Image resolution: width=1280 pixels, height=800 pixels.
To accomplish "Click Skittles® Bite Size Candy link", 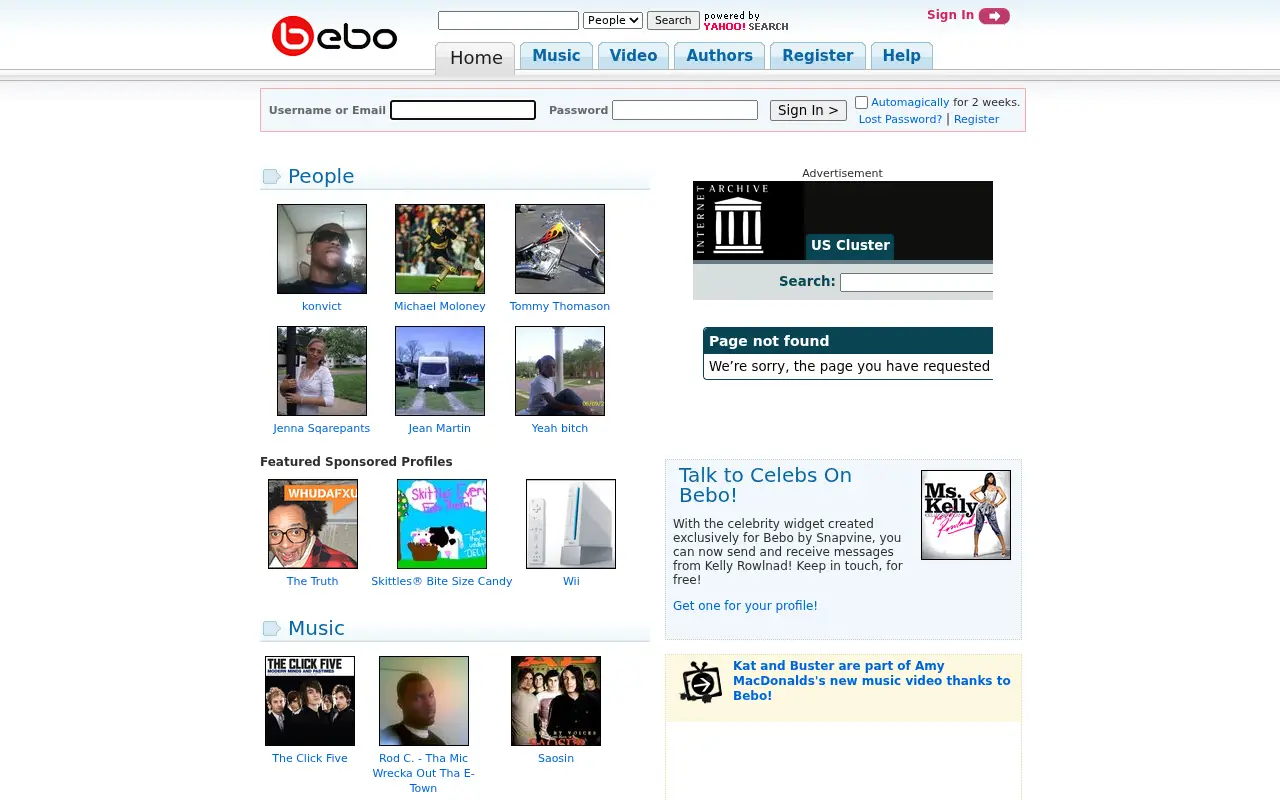I will [x=442, y=581].
